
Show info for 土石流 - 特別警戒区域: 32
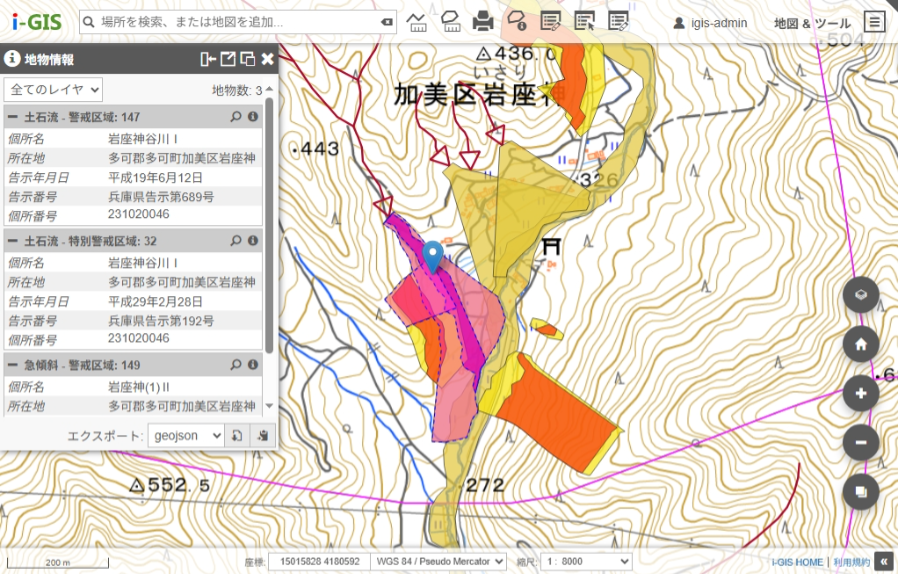(x=253, y=240)
